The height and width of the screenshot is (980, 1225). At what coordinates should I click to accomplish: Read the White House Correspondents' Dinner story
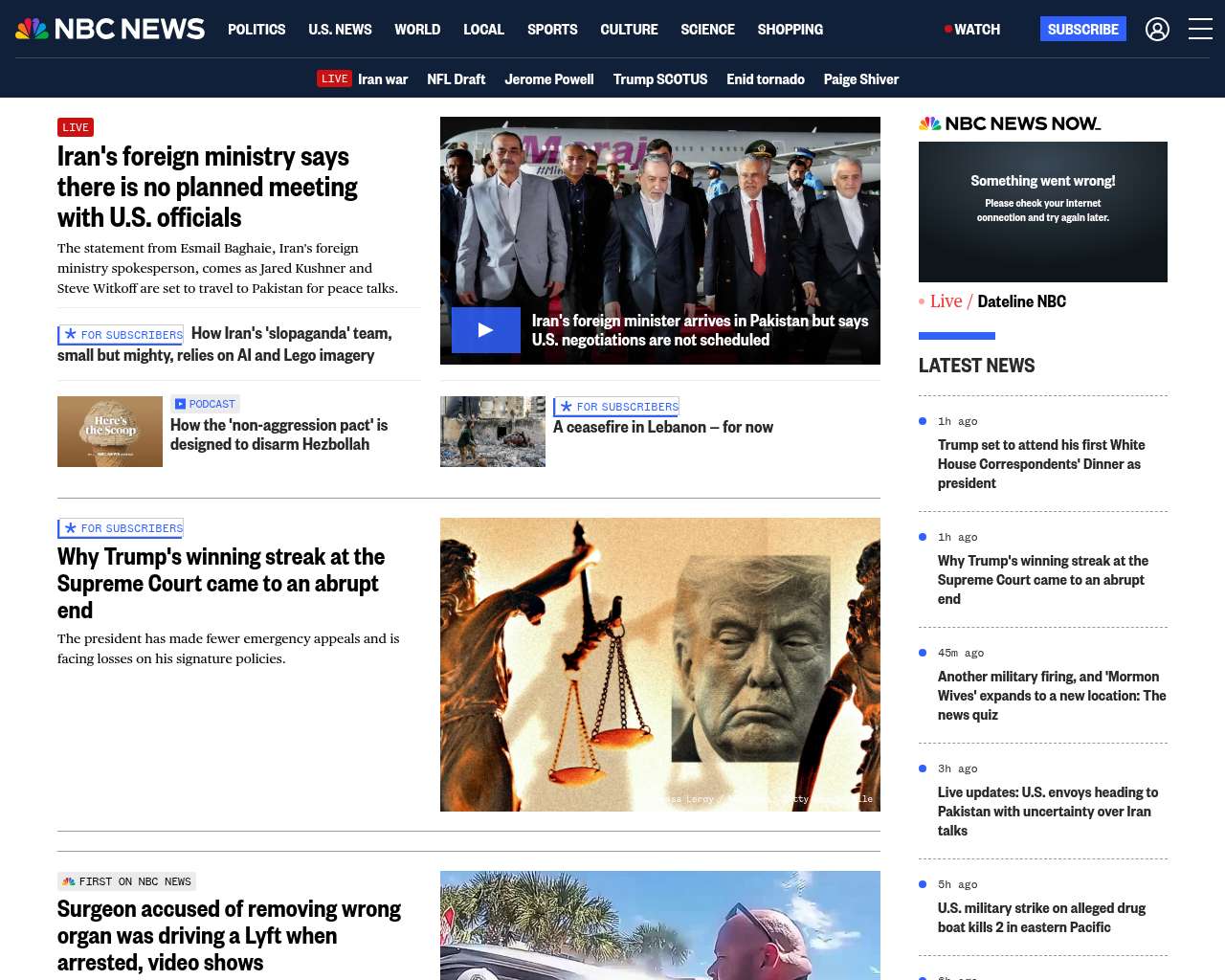click(1041, 464)
